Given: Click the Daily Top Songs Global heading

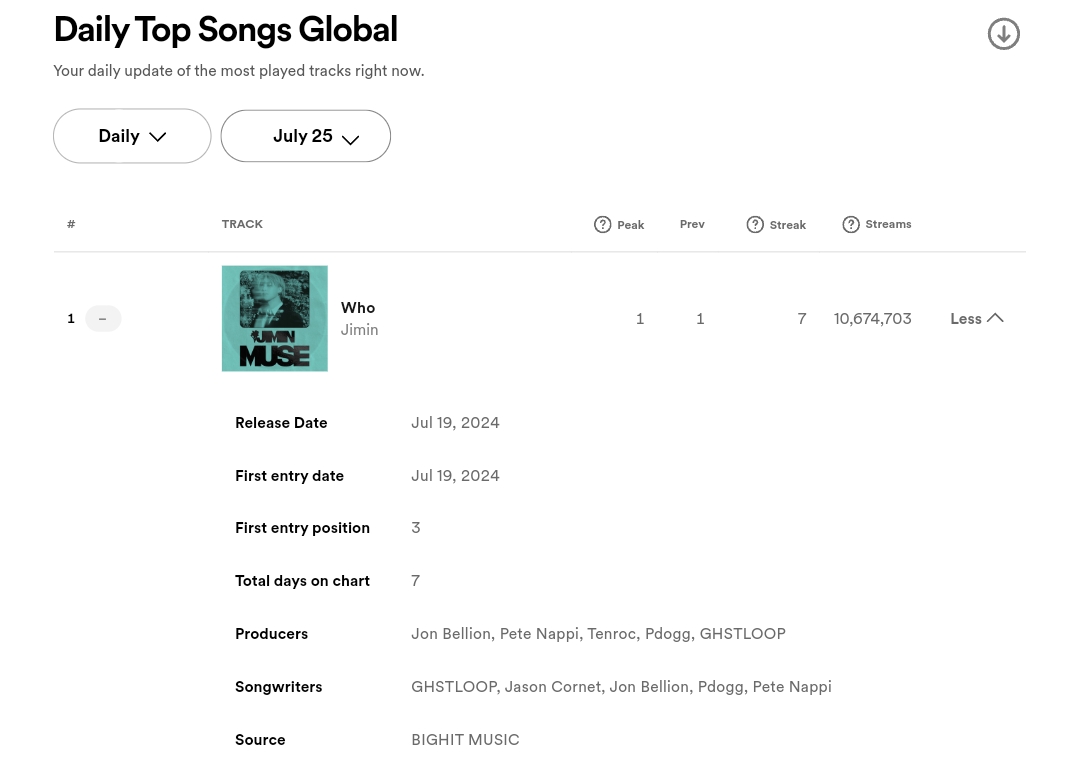Looking at the screenshot, I should point(226,30).
